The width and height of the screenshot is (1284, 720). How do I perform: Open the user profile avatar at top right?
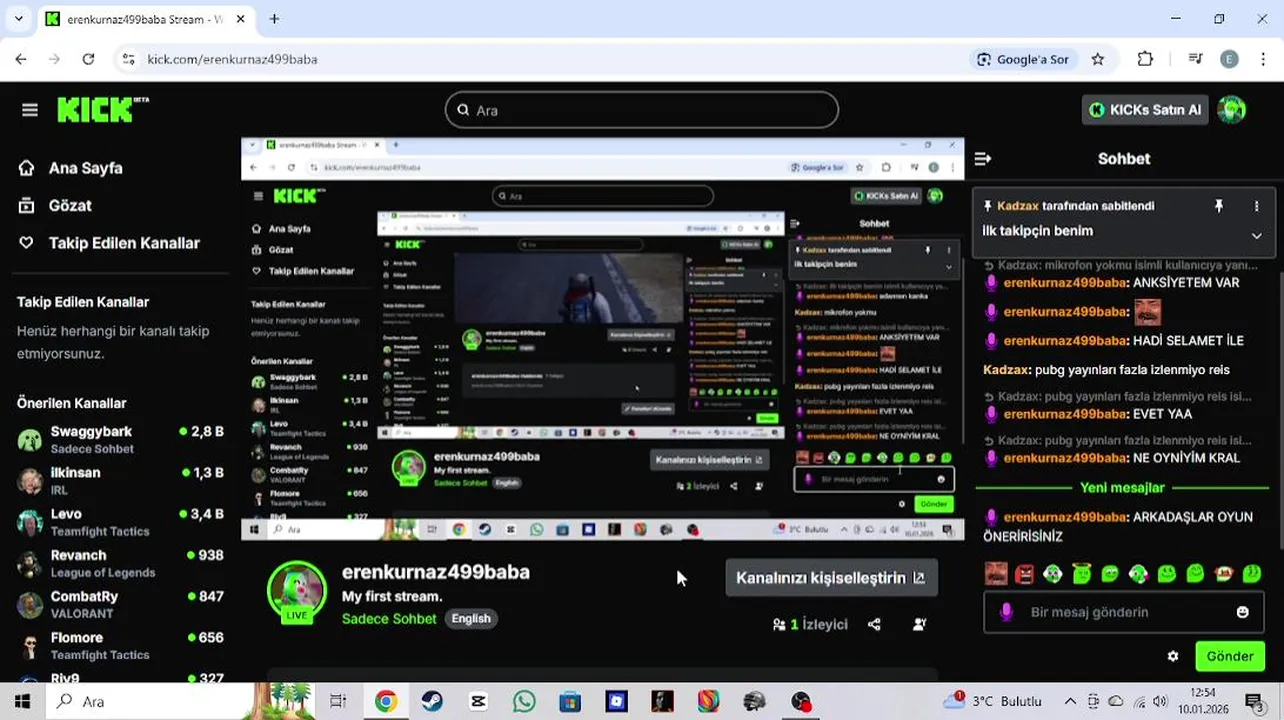(1232, 110)
